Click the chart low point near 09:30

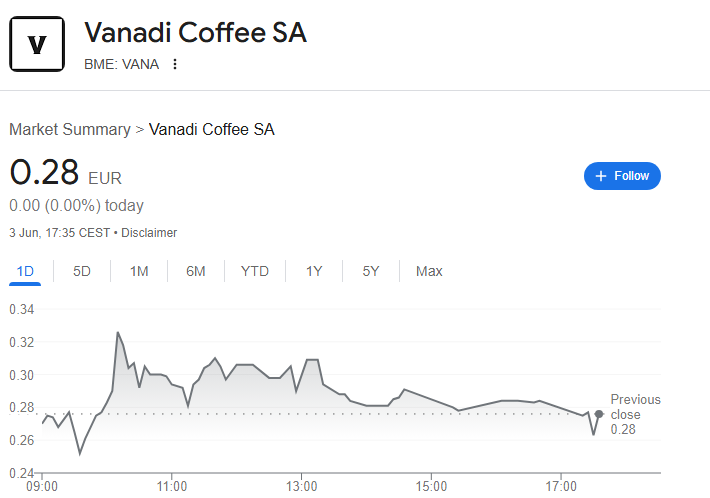click(x=80, y=453)
